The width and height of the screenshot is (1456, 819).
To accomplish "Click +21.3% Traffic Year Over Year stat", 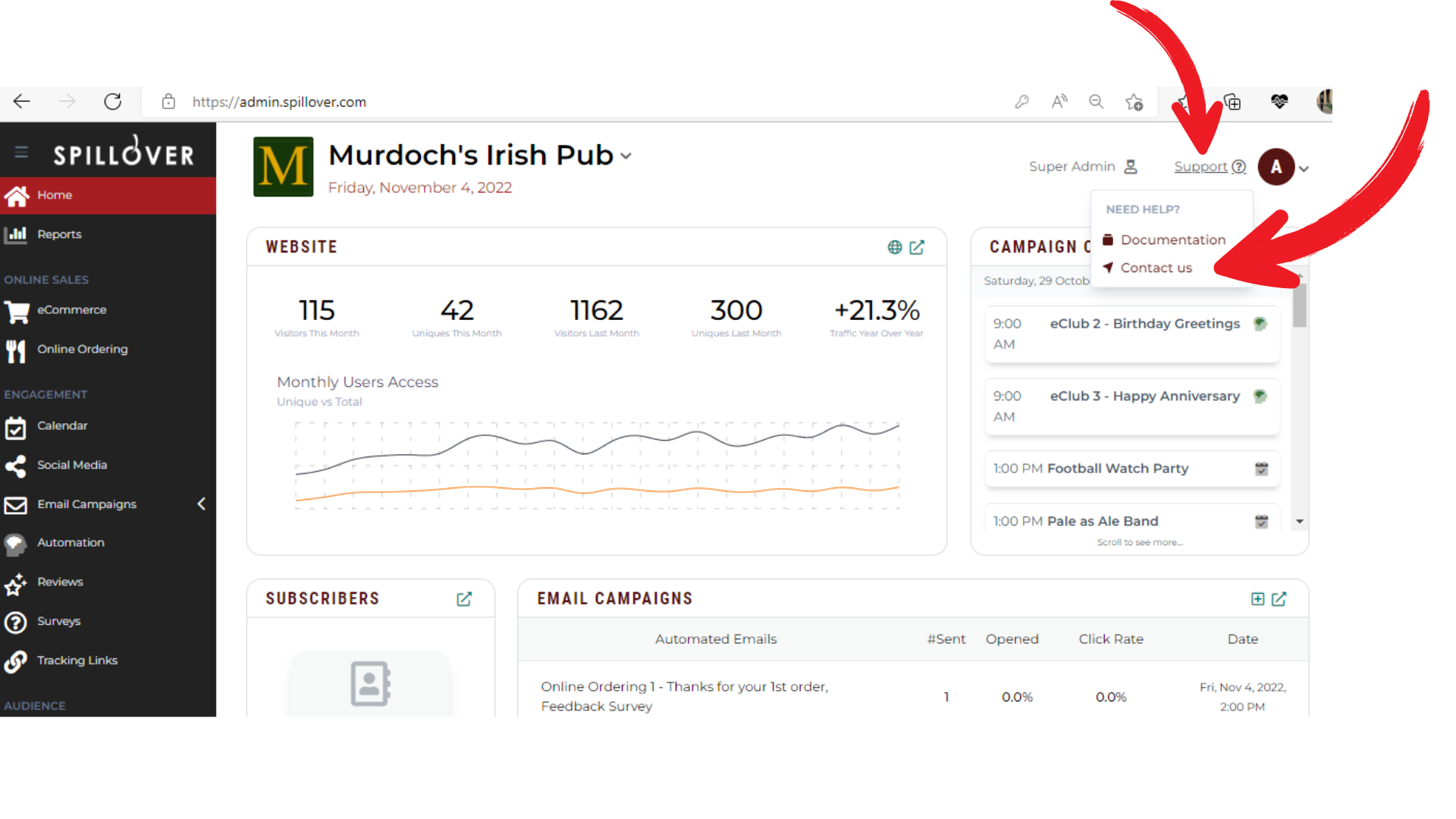I will click(x=877, y=317).
